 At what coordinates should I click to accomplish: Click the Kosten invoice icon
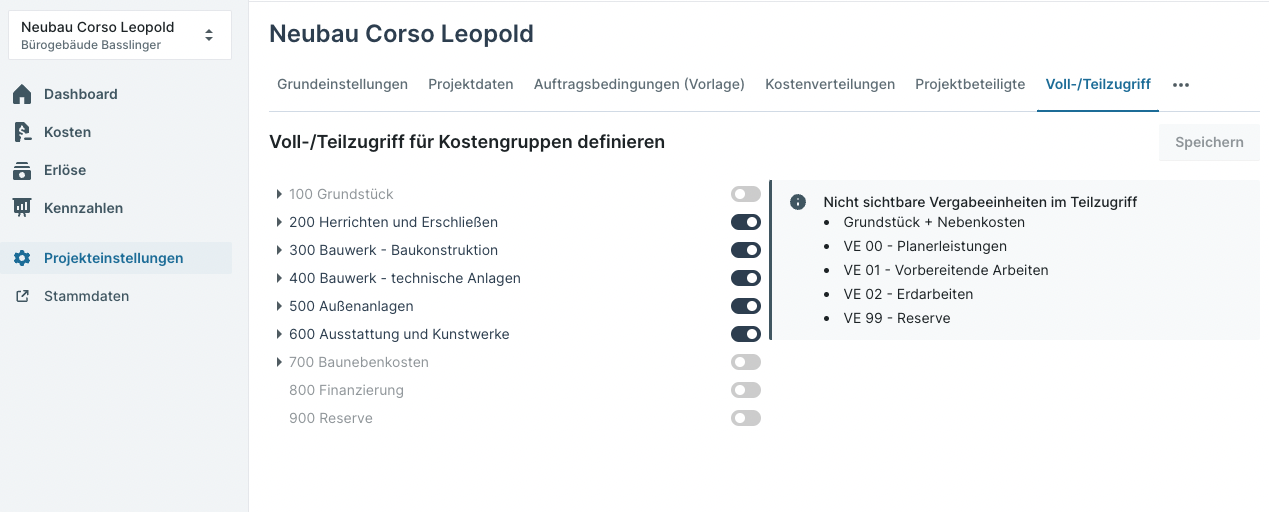(x=22, y=132)
